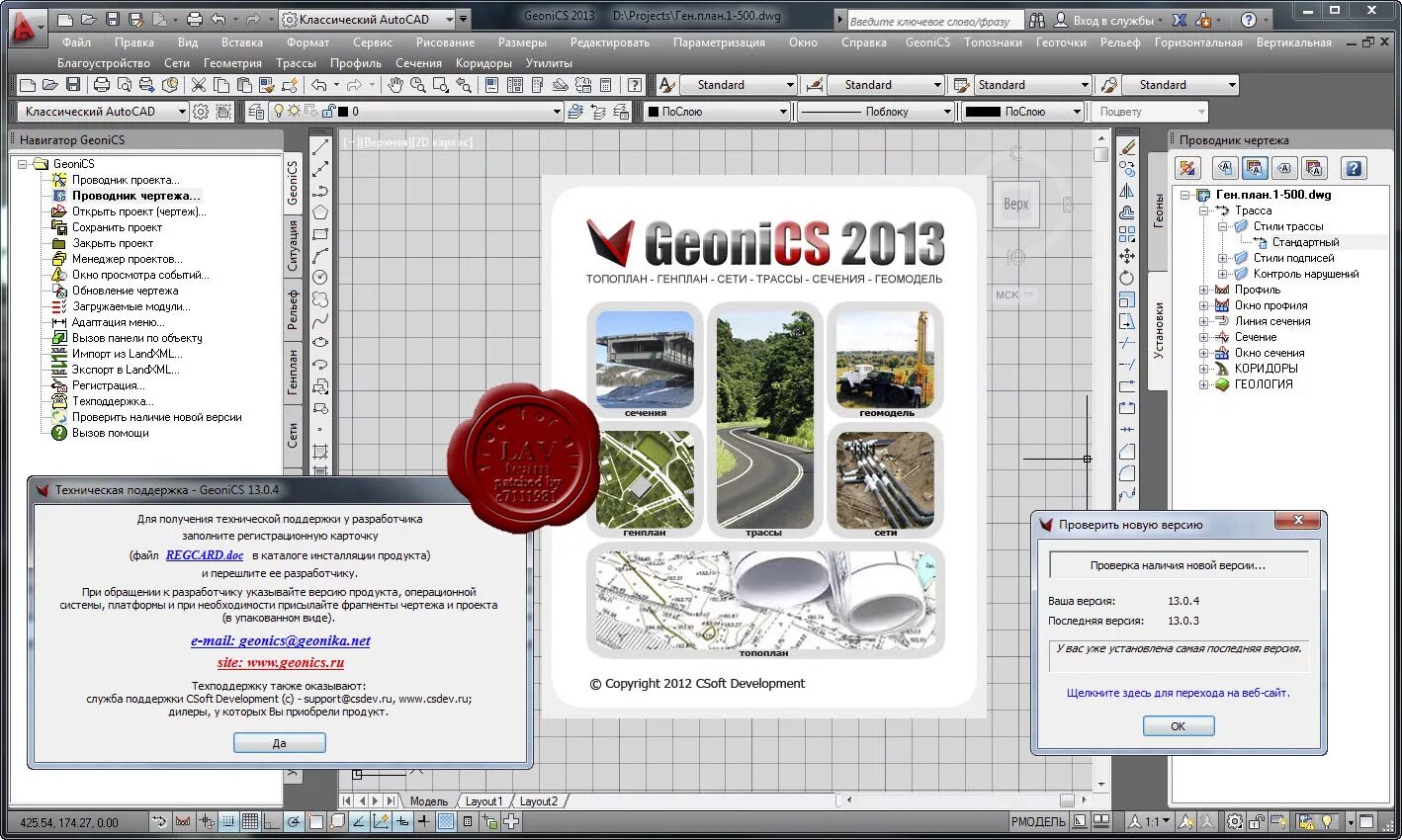Open the site www.geonics.ru link
The height and width of the screenshot is (840, 1402).
(281, 662)
